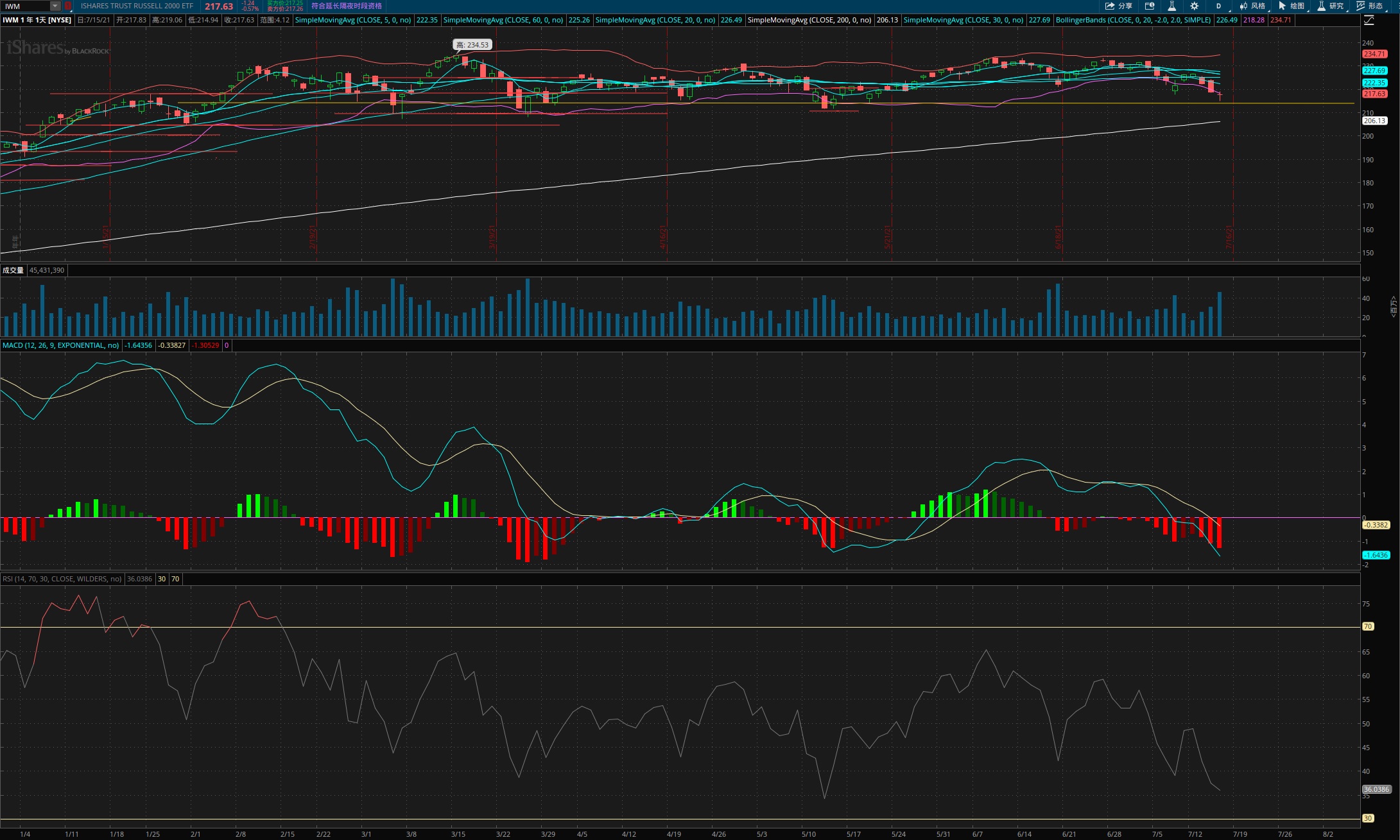The height and width of the screenshot is (840, 1400).
Task: Select the RSI study label
Action: 62,579
